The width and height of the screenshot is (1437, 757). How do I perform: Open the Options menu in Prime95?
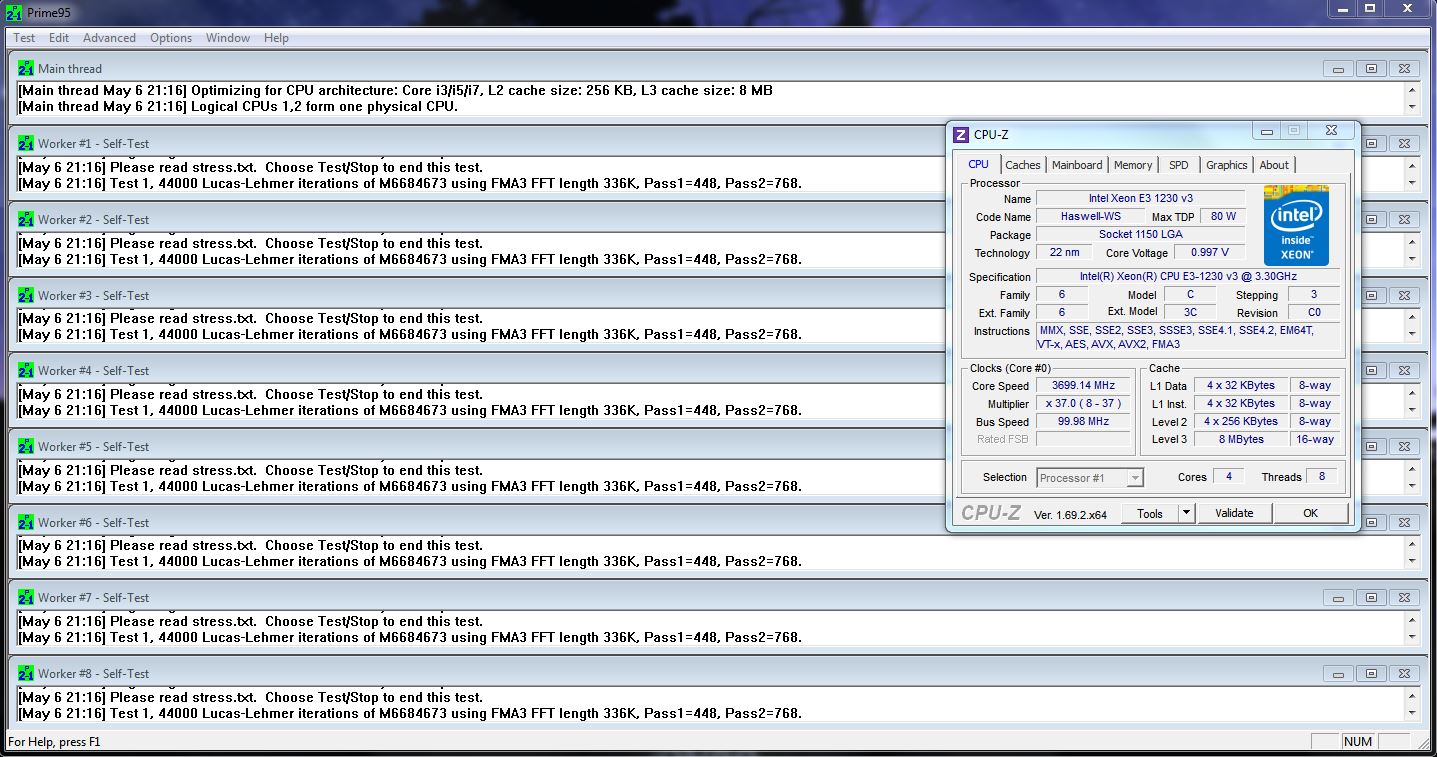click(171, 38)
